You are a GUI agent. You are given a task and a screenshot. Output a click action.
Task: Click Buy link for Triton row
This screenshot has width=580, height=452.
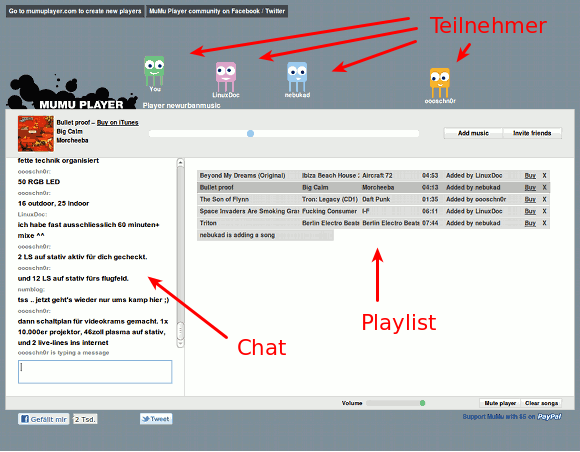[x=530, y=223]
